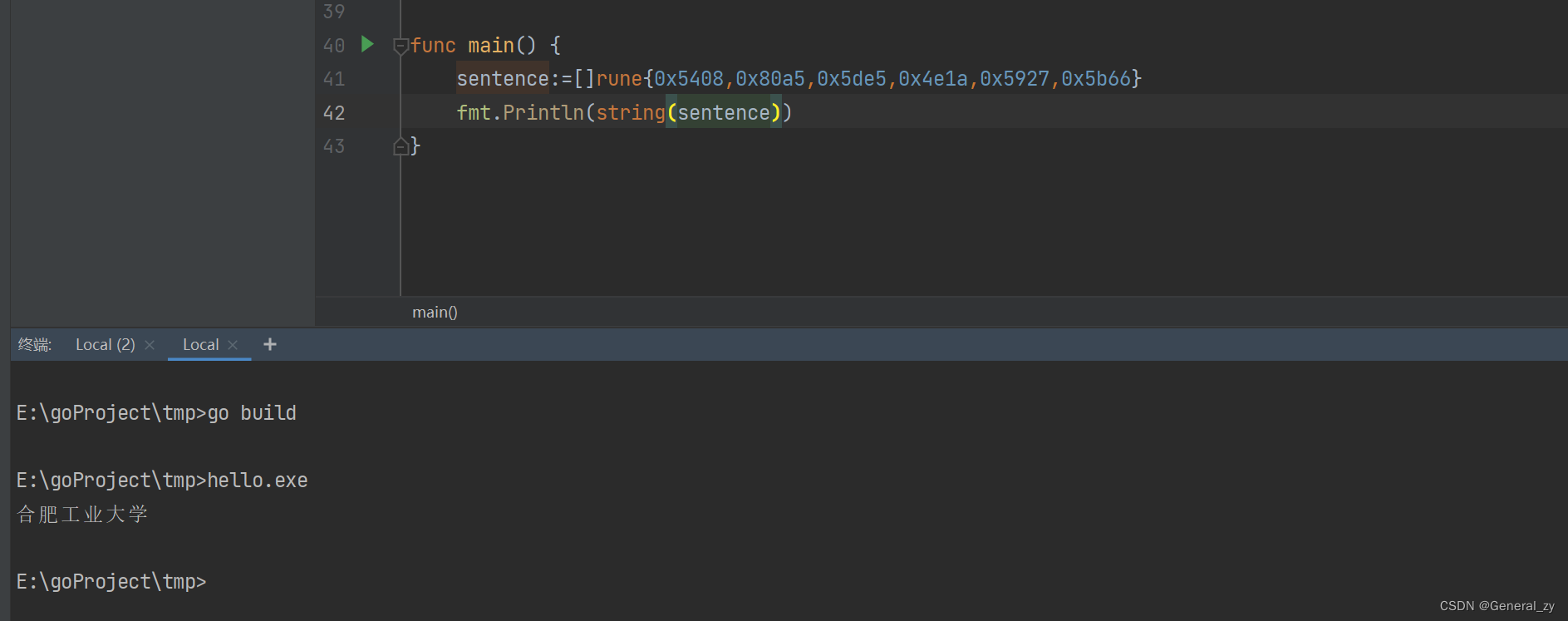Viewport: 1568px width, 621px height.
Task: Collapse func main fold marker at line 40
Action: click(401, 47)
